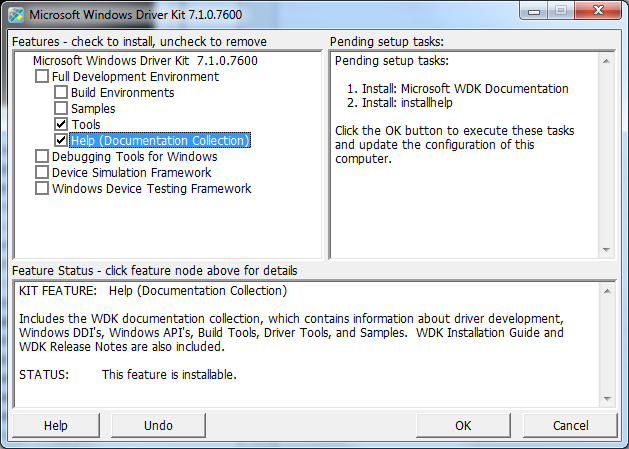Cancel the setup dialog

[570, 426]
